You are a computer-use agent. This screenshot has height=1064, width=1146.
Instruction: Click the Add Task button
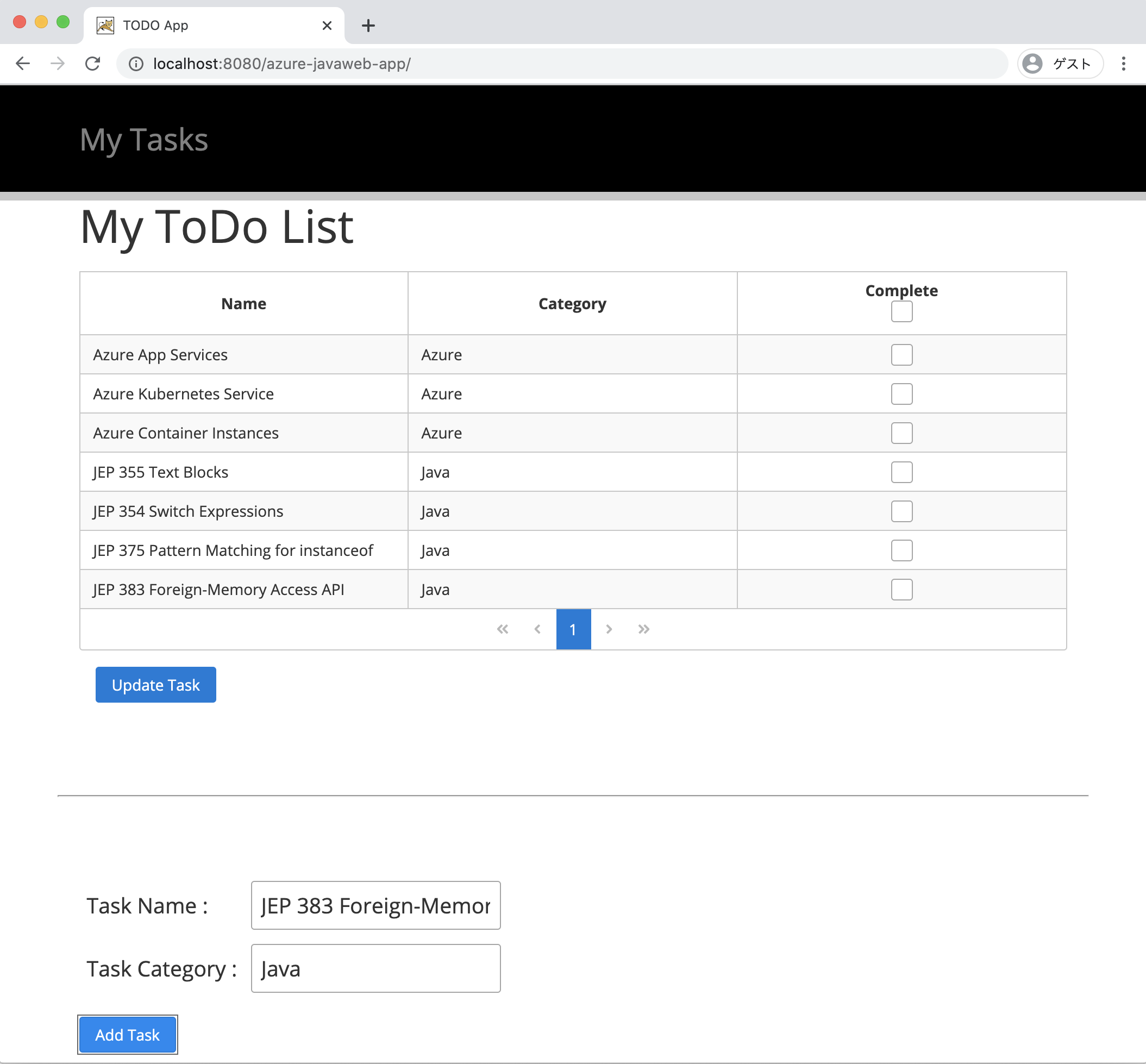128,1035
